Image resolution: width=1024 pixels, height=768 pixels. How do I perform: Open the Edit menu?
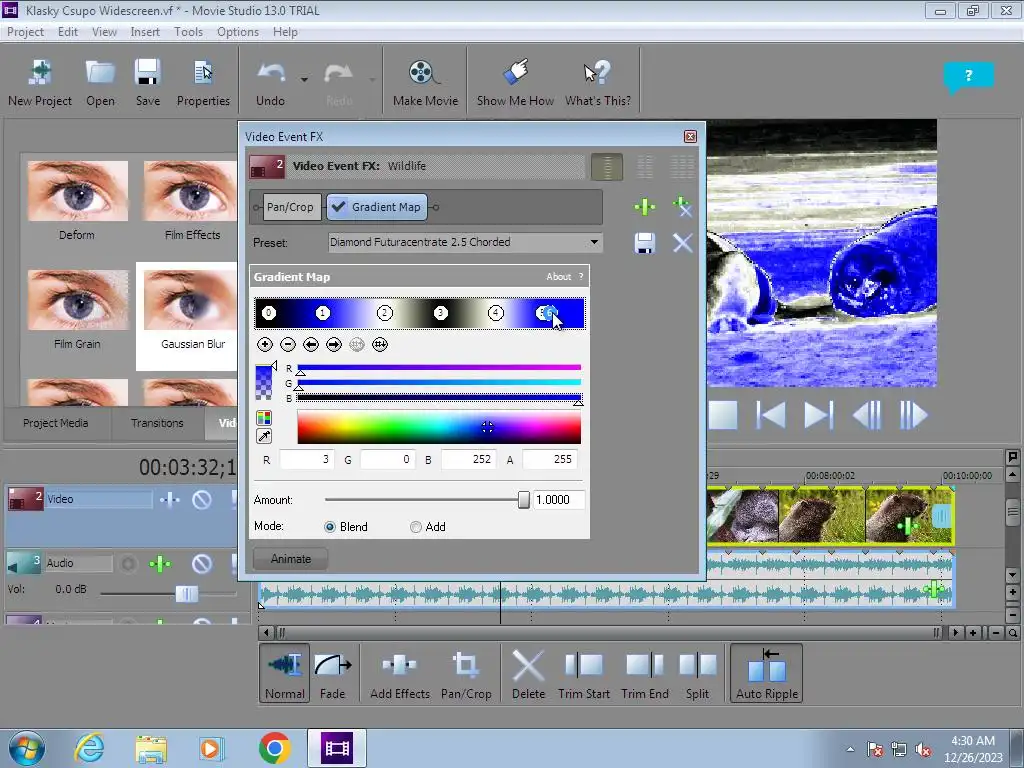[x=67, y=32]
